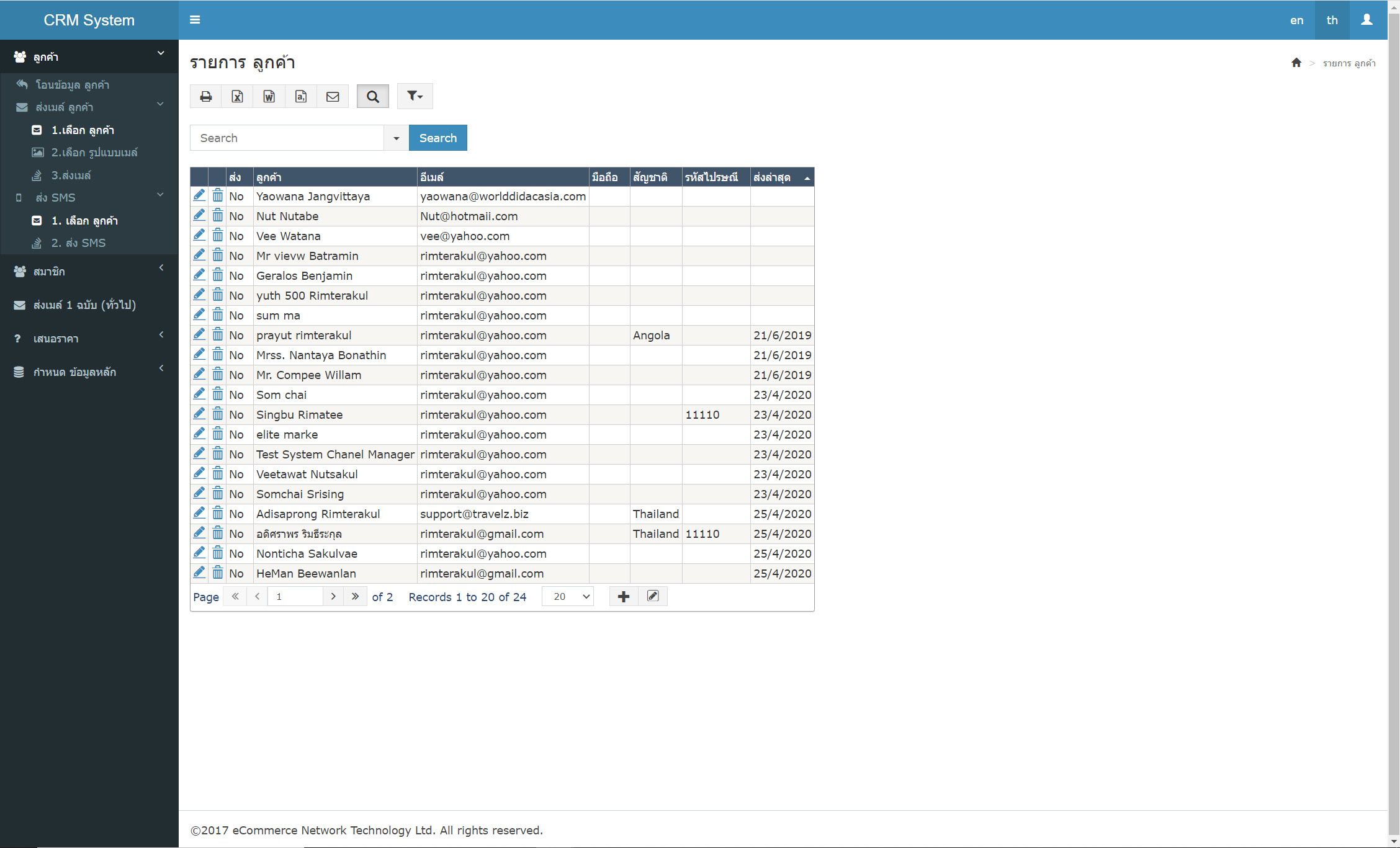Viewport: 1400px width, 848px height.
Task: Select 1.เลือก ลูกค้า under ส่งเมล์
Action: coord(89,130)
